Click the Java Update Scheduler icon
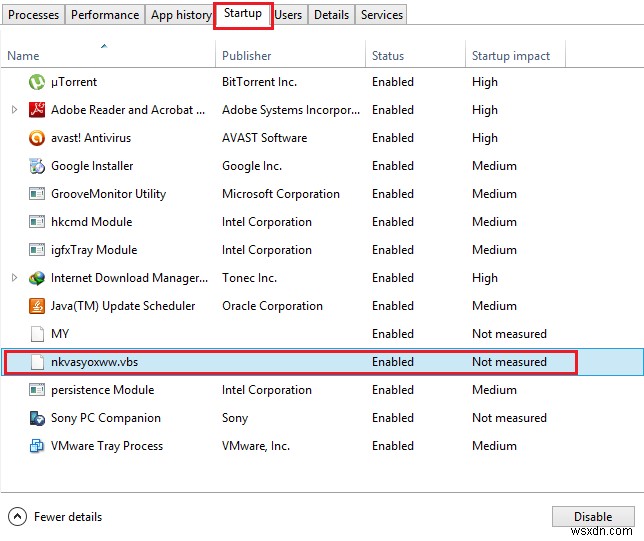The height and width of the screenshot is (541, 644). click(37, 306)
